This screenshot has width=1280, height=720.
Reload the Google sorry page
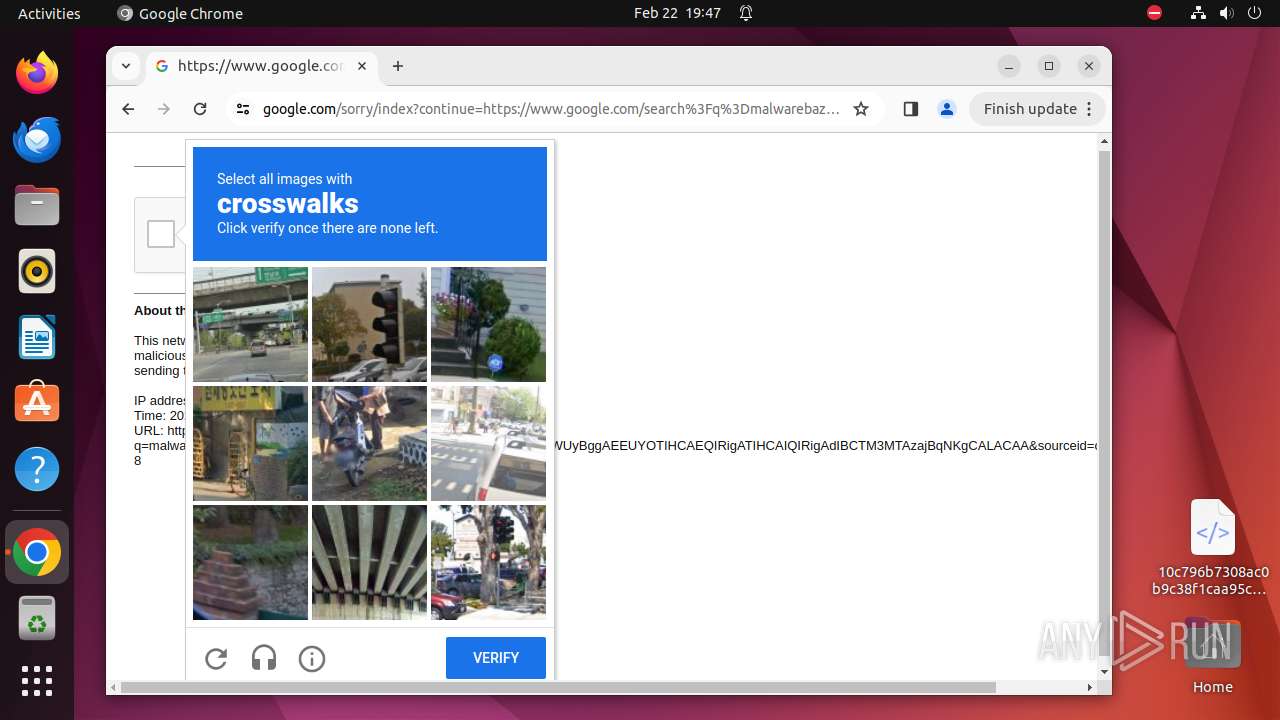200,109
